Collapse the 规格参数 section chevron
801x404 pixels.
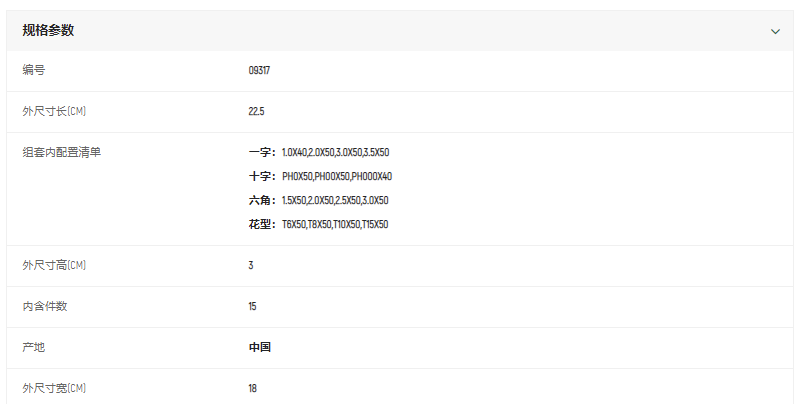(x=775, y=31)
